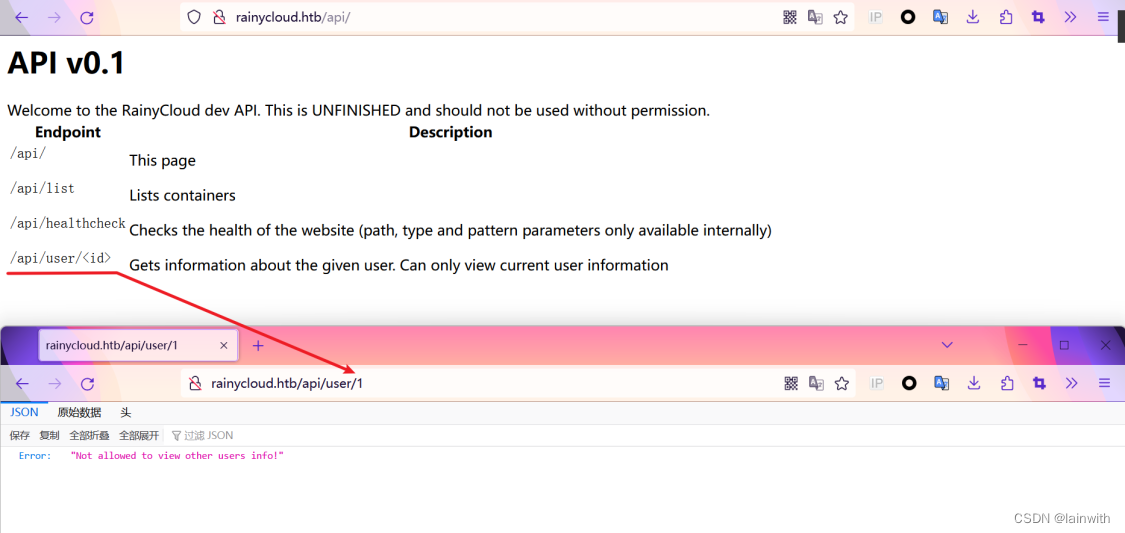Open the blue translator extension in upper toolbar
Viewport: 1125px width, 533px height.
941,18
